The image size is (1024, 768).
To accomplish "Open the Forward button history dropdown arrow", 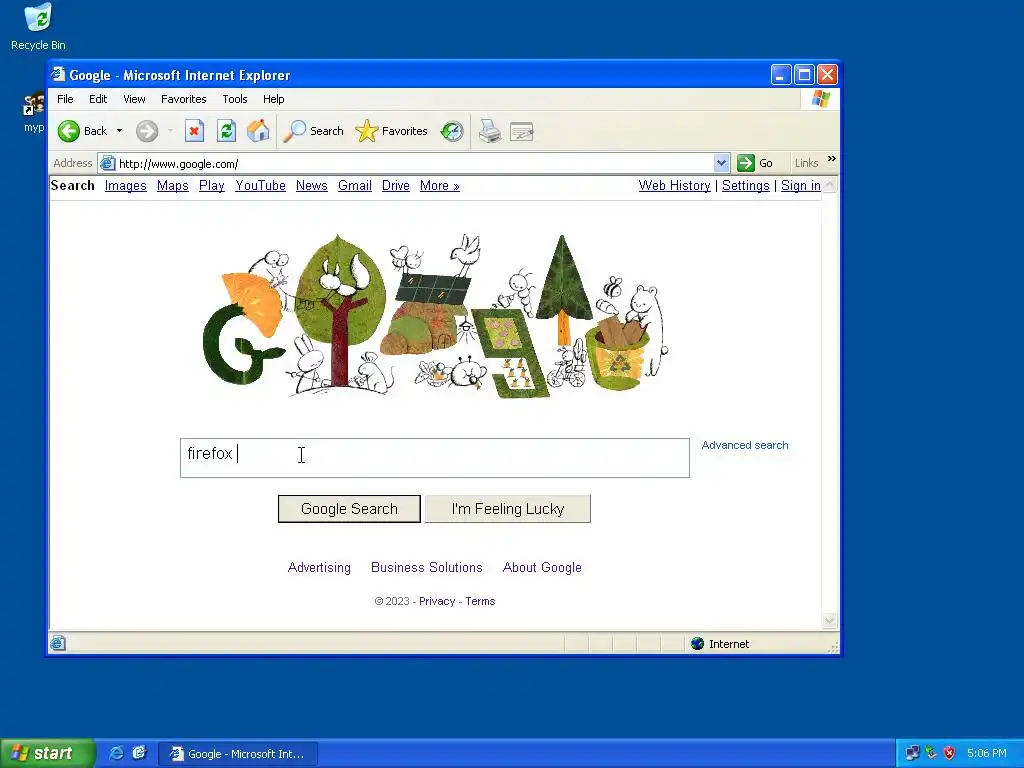I will tap(170, 131).
